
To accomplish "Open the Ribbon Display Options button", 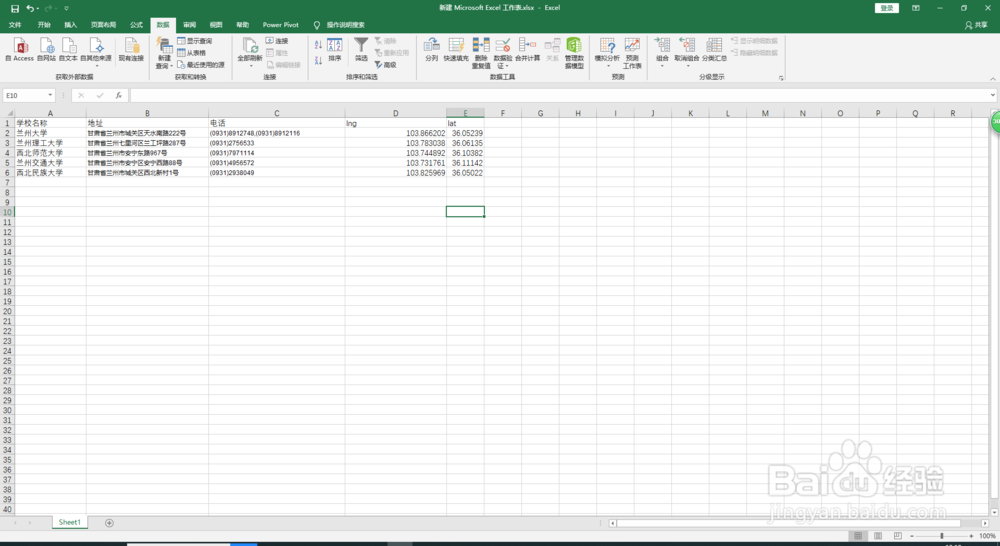I will tap(916, 8).
